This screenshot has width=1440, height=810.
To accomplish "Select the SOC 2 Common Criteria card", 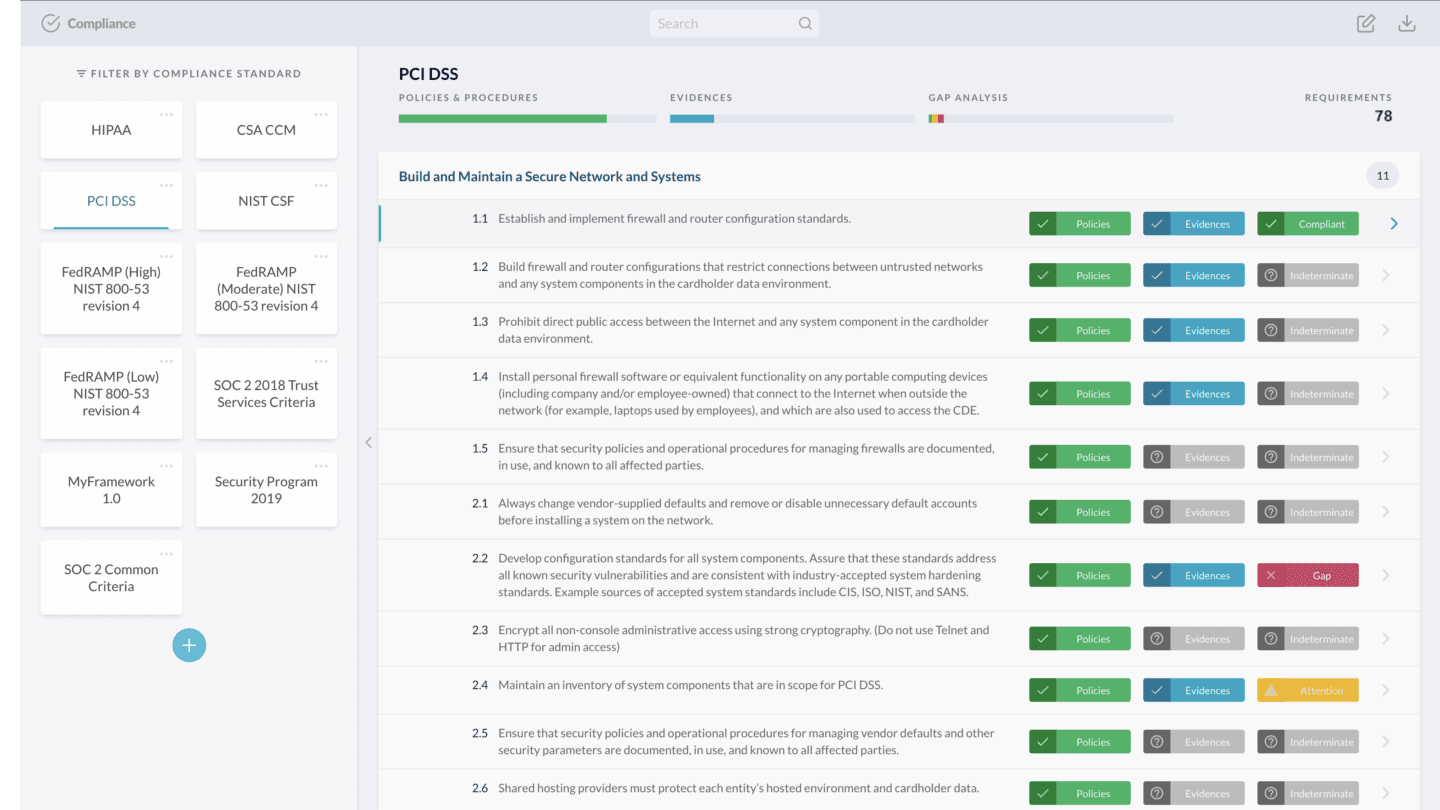I will pos(111,578).
